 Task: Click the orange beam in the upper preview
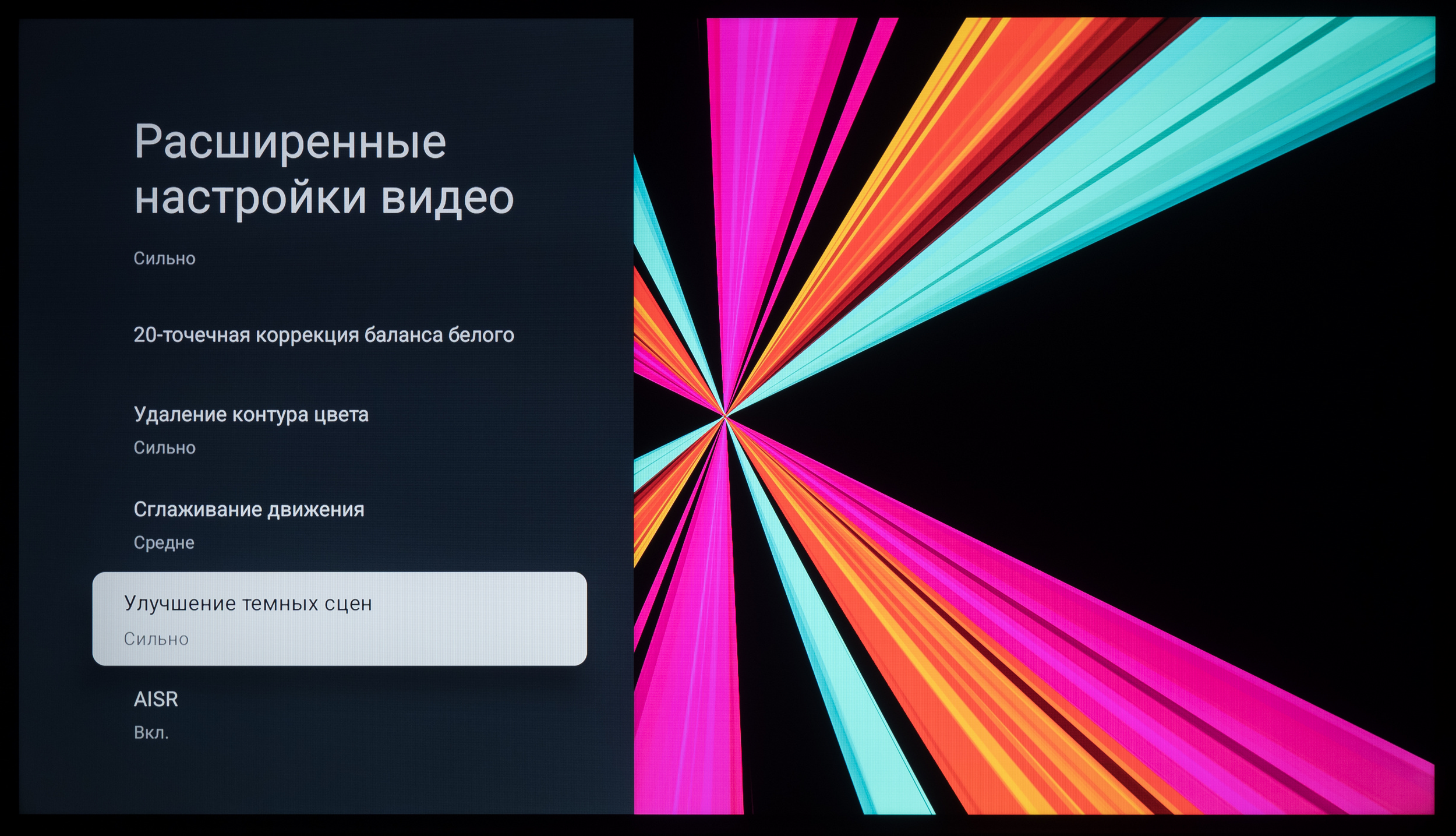990,117
